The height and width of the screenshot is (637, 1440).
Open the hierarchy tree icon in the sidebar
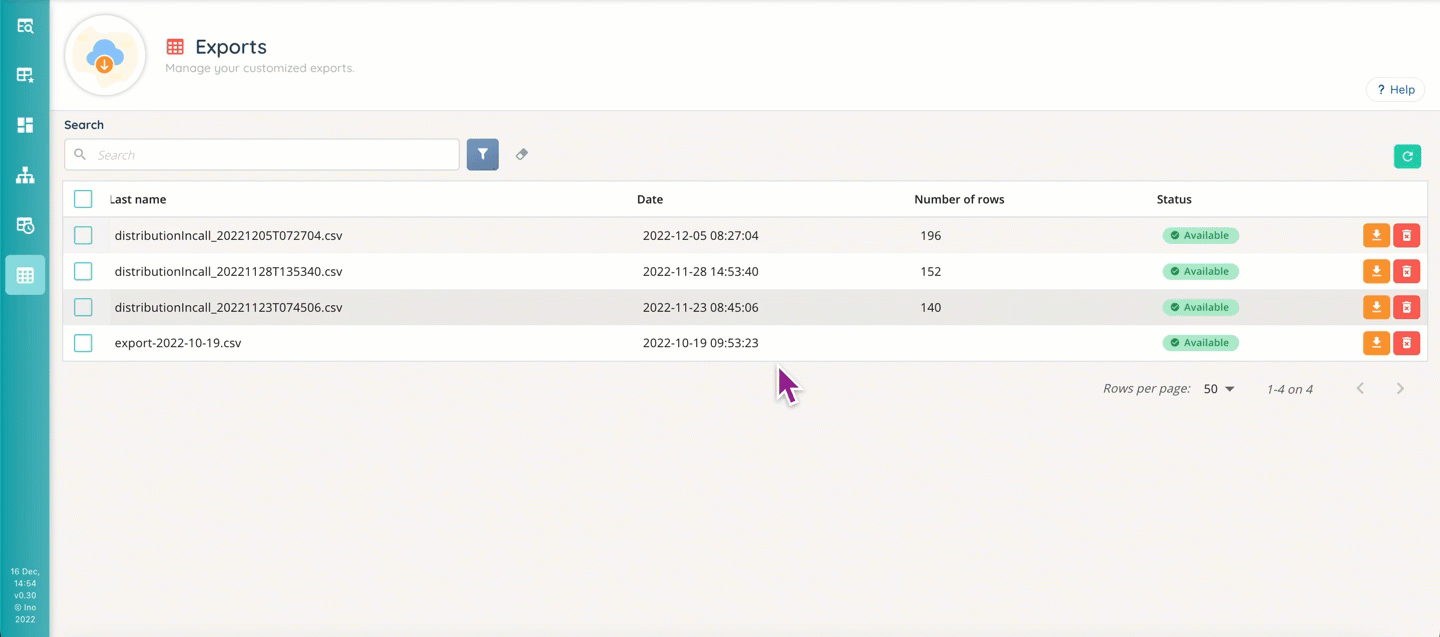pyautogui.click(x=25, y=176)
